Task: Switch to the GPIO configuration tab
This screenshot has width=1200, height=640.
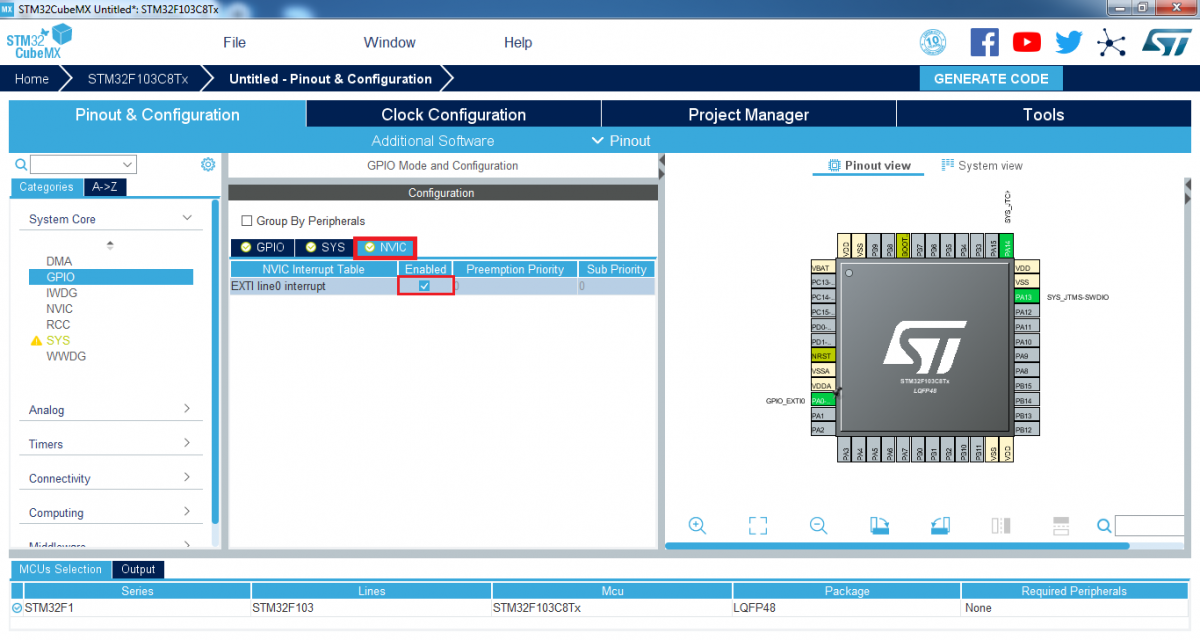Action: pyautogui.click(x=263, y=247)
